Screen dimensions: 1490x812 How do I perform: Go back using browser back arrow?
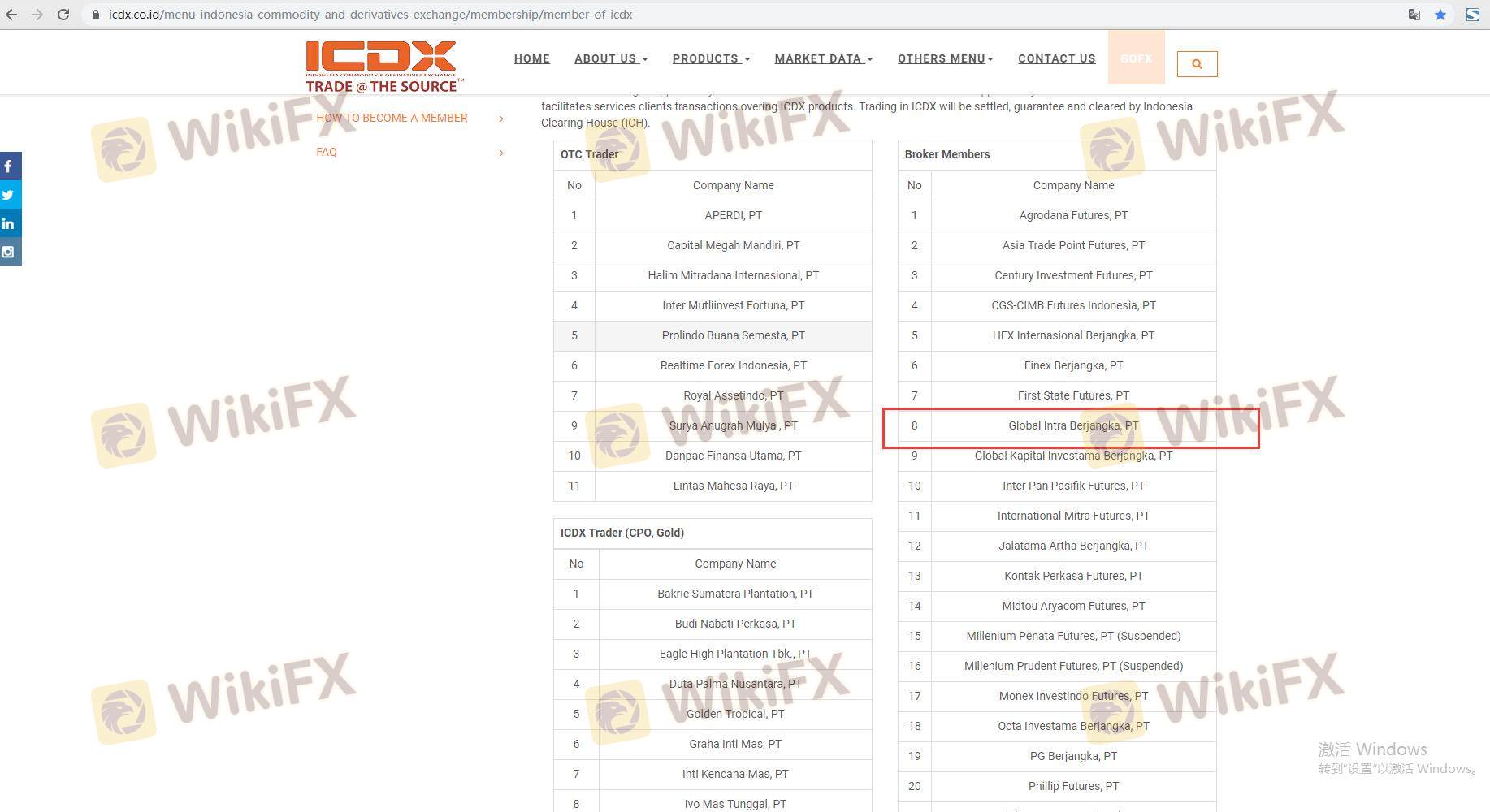tap(11, 15)
